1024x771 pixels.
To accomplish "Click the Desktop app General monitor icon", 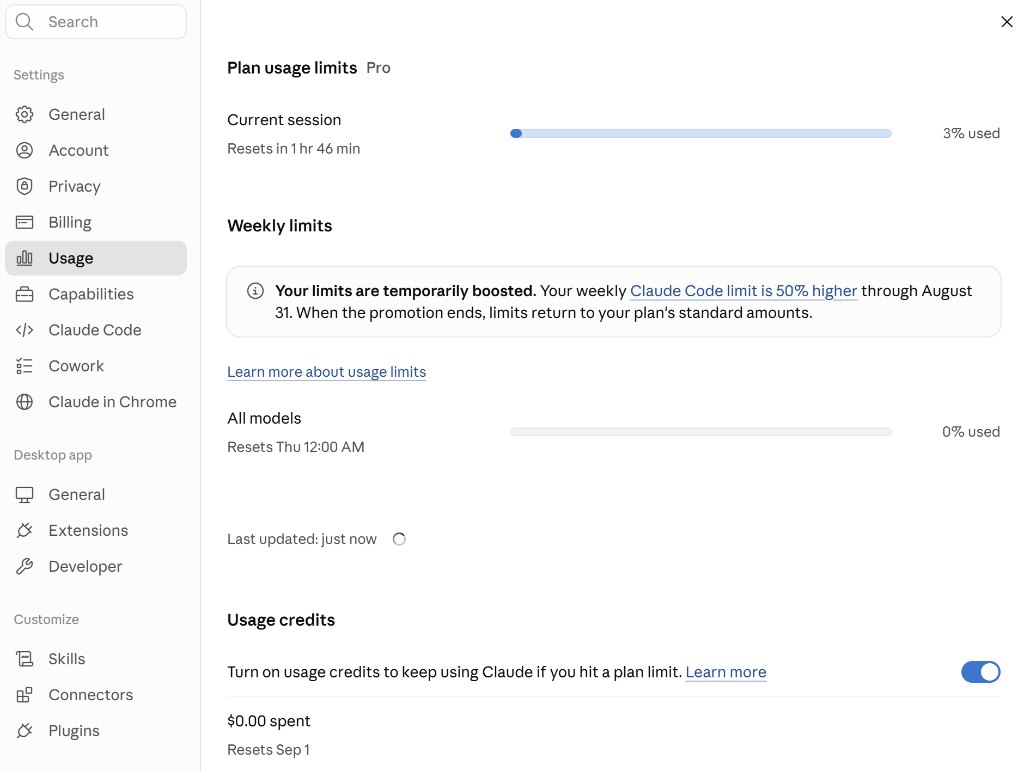I will click(24, 495).
